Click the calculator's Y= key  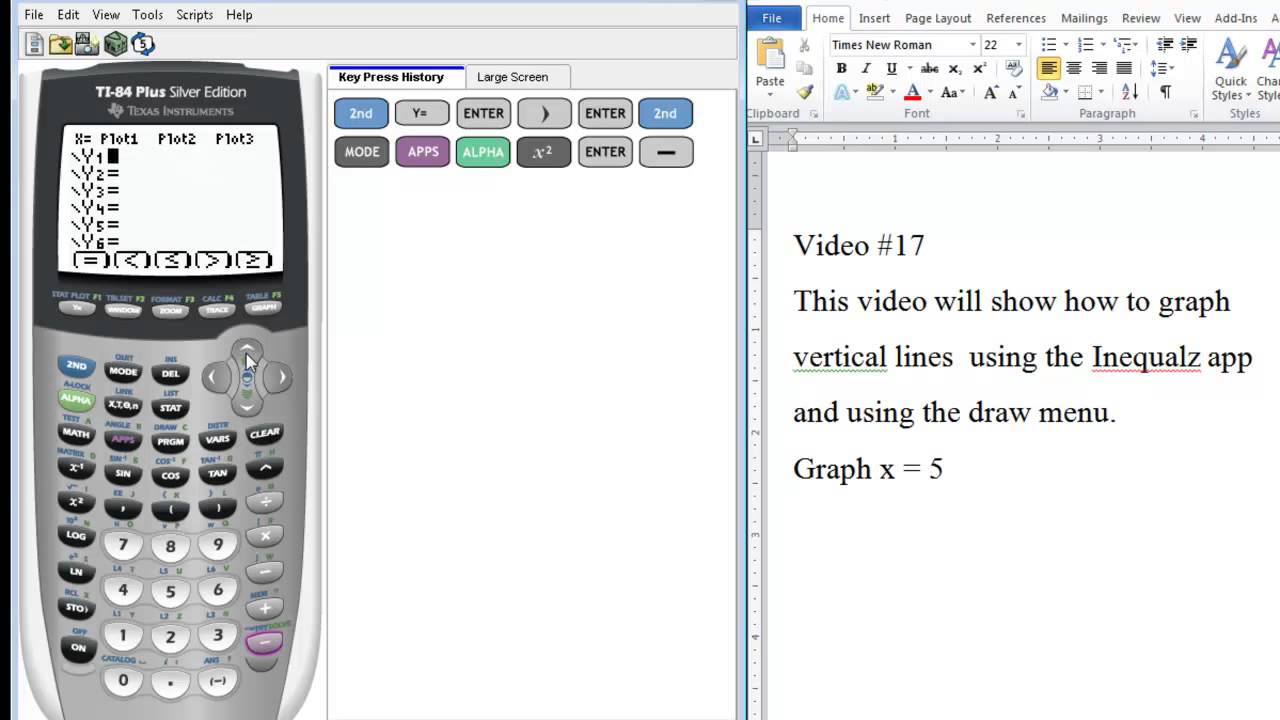pos(77,308)
